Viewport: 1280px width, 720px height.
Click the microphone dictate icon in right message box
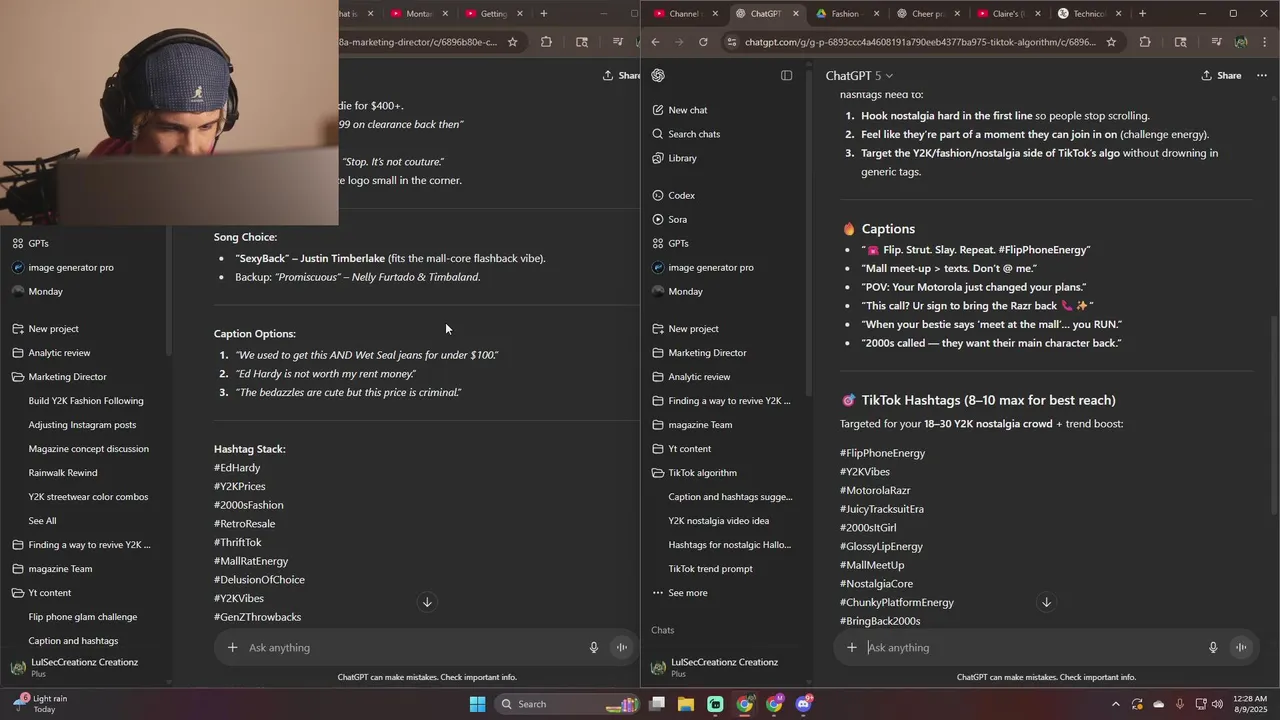tap(1213, 648)
